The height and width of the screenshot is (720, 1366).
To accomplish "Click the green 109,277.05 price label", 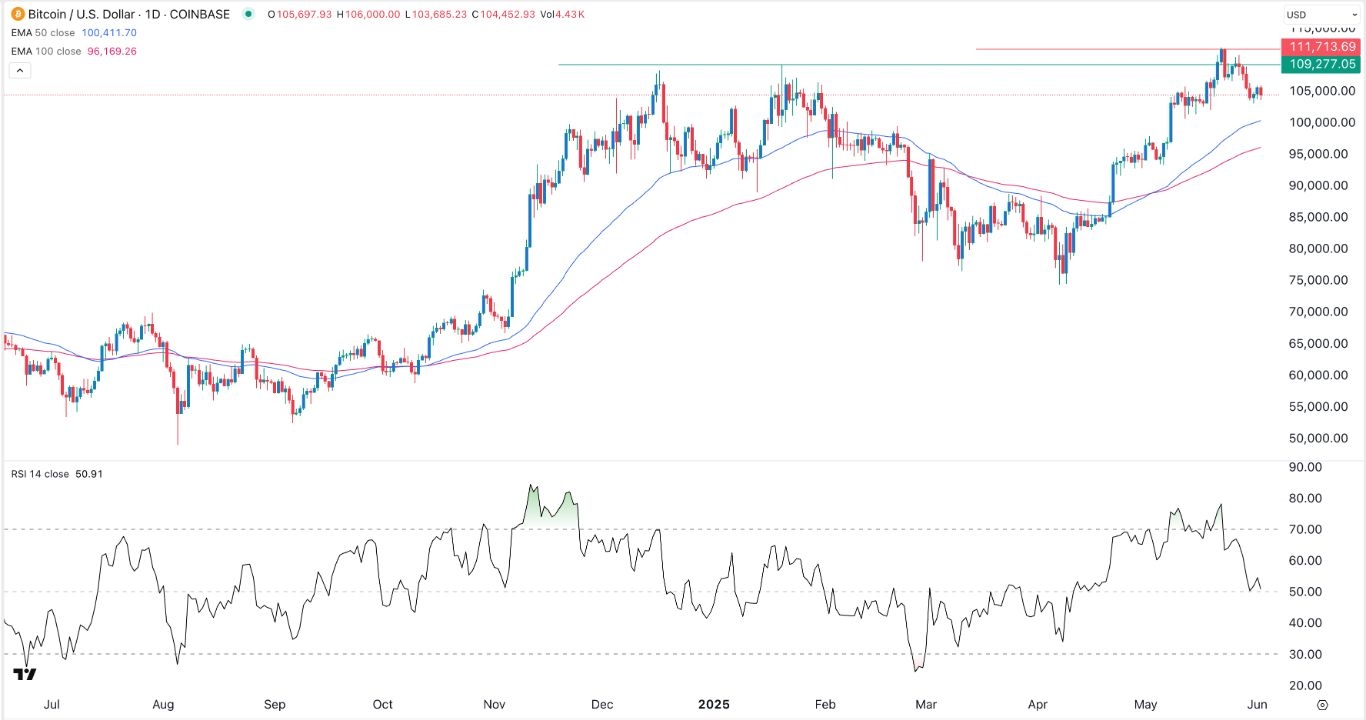I will coord(1322,63).
